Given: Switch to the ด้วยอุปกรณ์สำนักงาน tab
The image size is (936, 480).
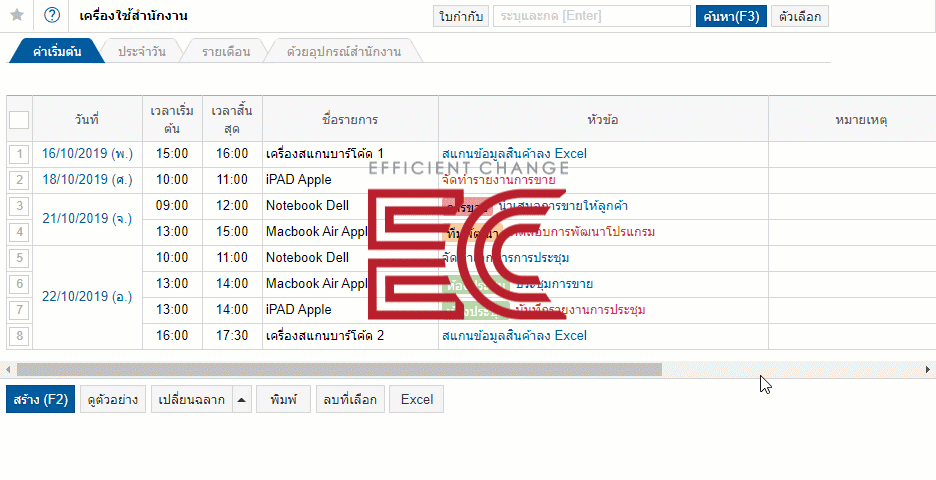Looking at the screenshot, I should point(343,51).
